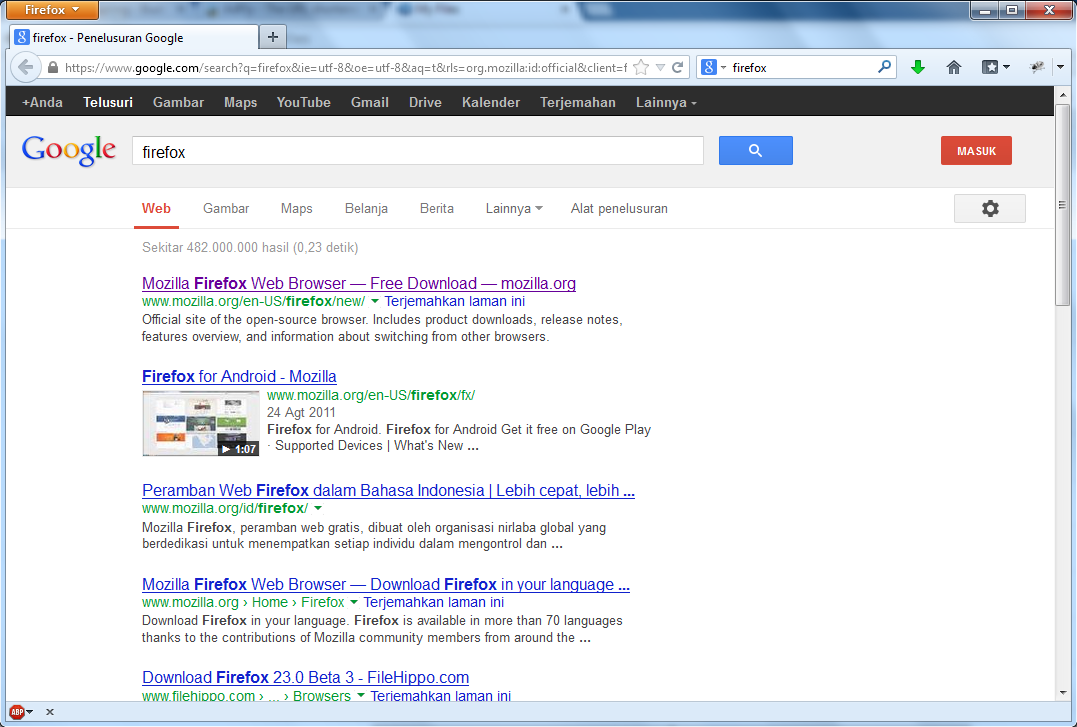Click the Google logo
This screenshot has height=727, width=1077.
tap(69, 150)
